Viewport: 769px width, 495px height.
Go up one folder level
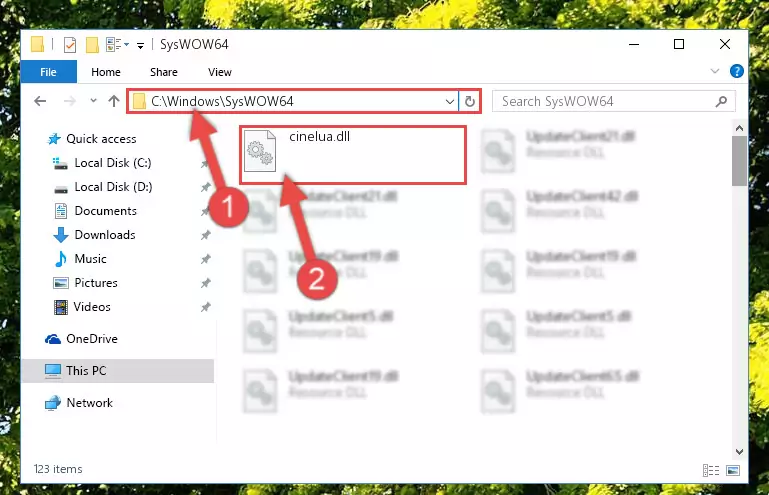(114, 101)
